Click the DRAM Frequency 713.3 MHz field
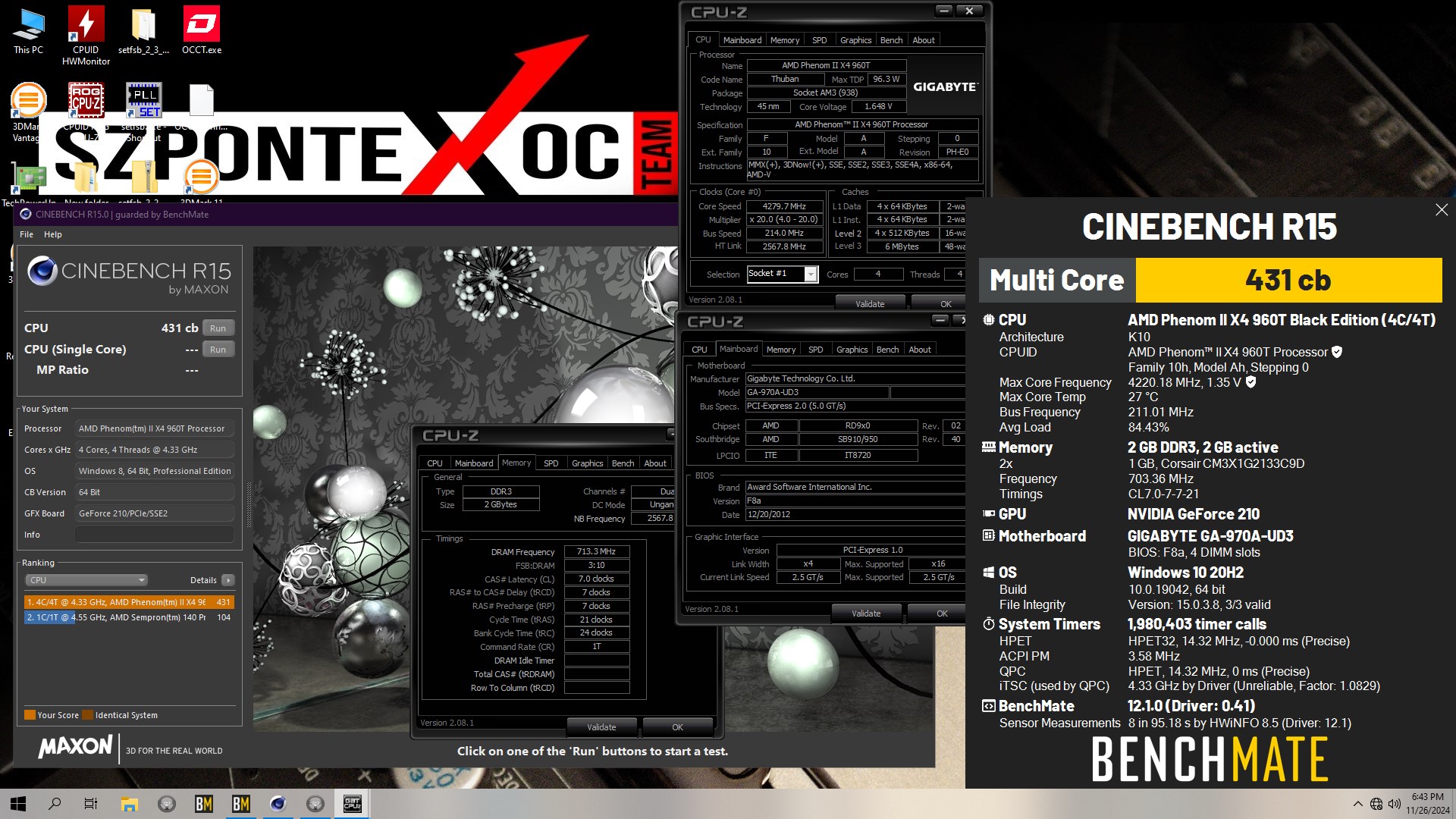This screenshot has height=819, width=1456. click(597, 551)
